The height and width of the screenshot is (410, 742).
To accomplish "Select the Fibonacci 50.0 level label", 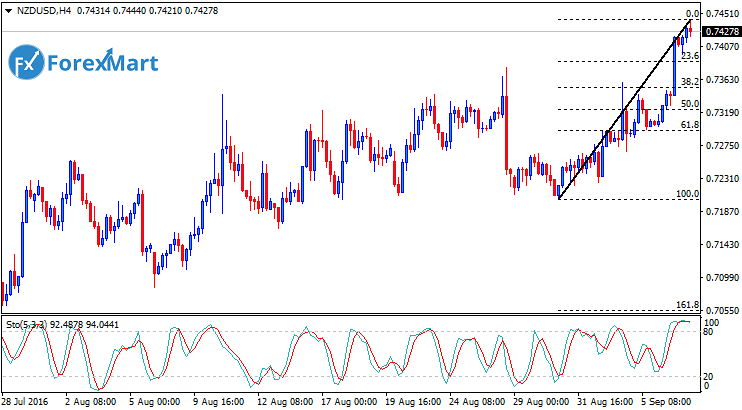I will (x=688, y=103).
